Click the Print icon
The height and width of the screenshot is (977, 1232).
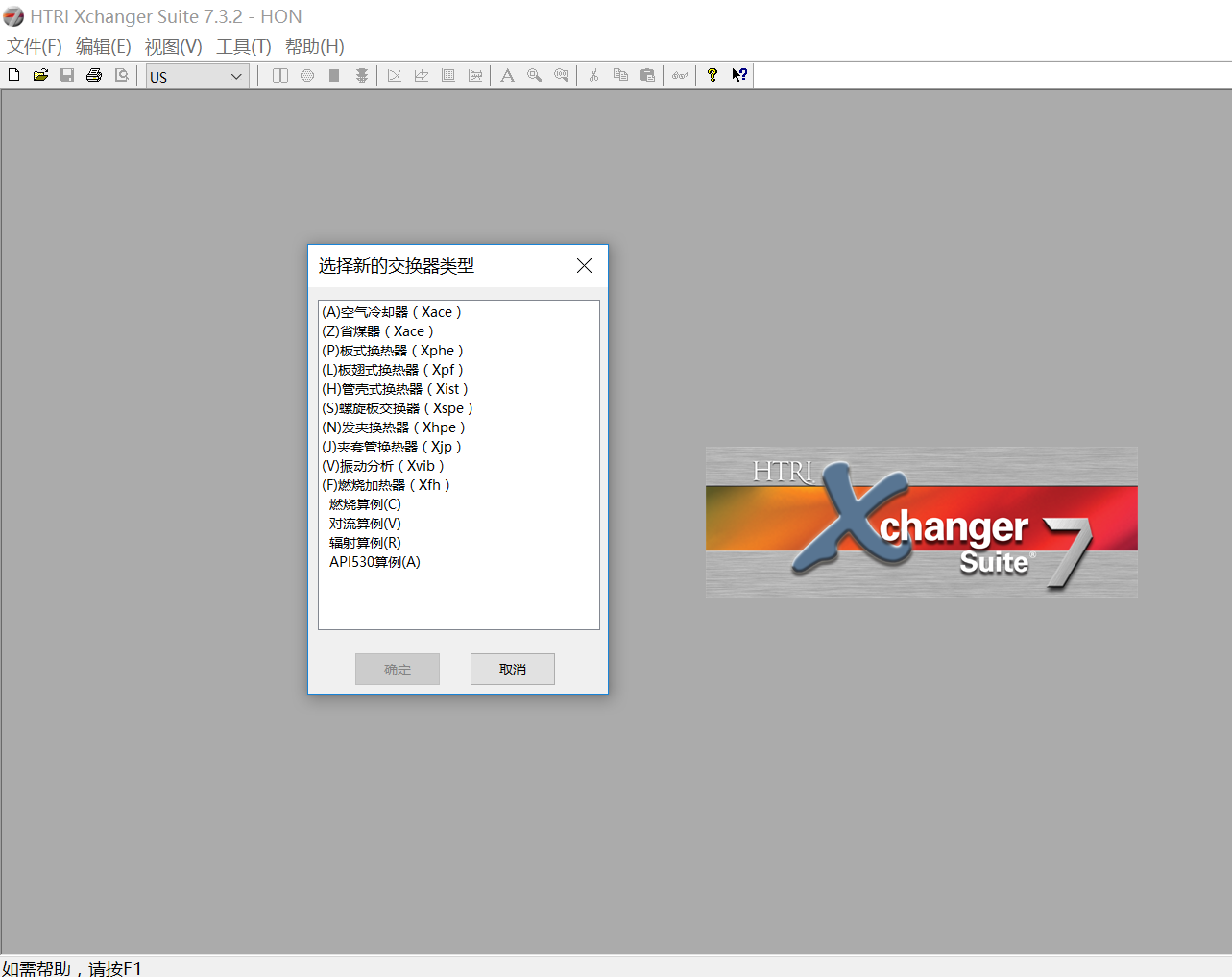point(94,75)
